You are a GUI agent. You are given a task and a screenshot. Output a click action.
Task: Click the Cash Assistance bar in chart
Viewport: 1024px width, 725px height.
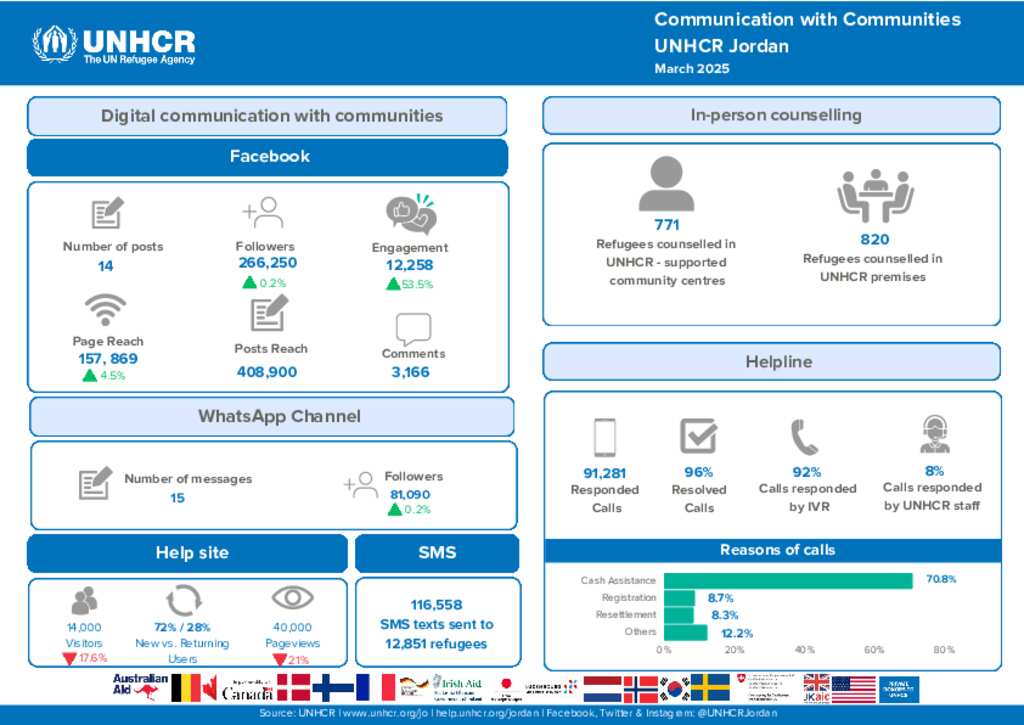(x=787, y=581)
